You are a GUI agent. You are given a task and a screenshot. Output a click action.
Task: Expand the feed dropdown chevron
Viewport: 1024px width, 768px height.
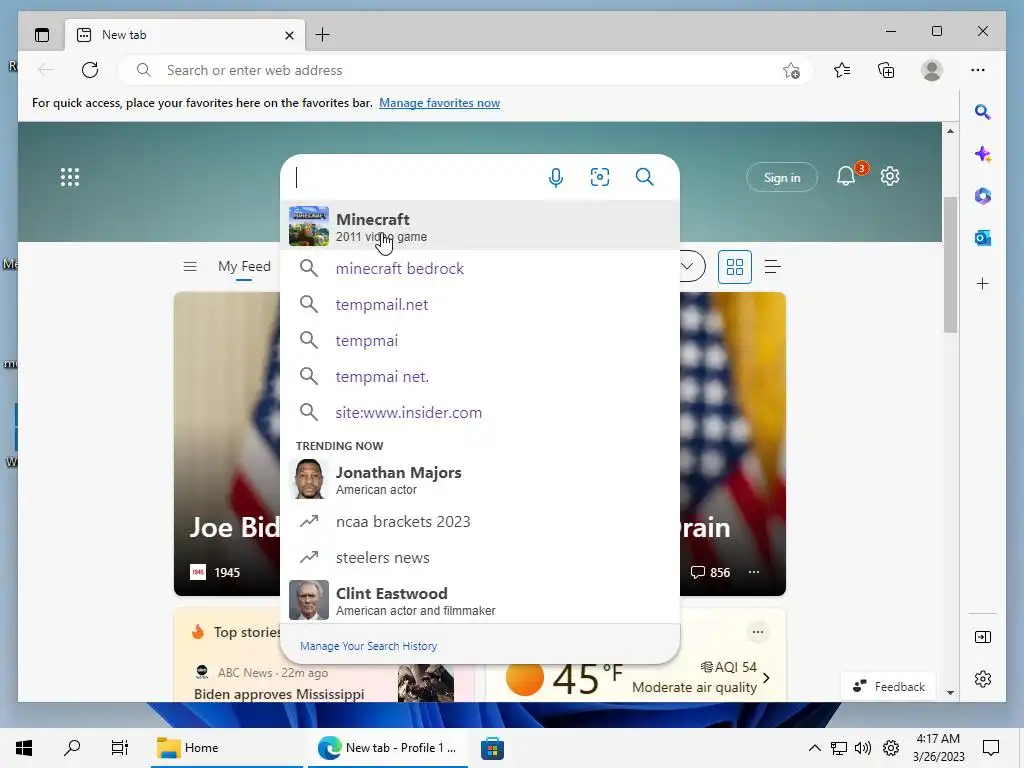point(686,266)
